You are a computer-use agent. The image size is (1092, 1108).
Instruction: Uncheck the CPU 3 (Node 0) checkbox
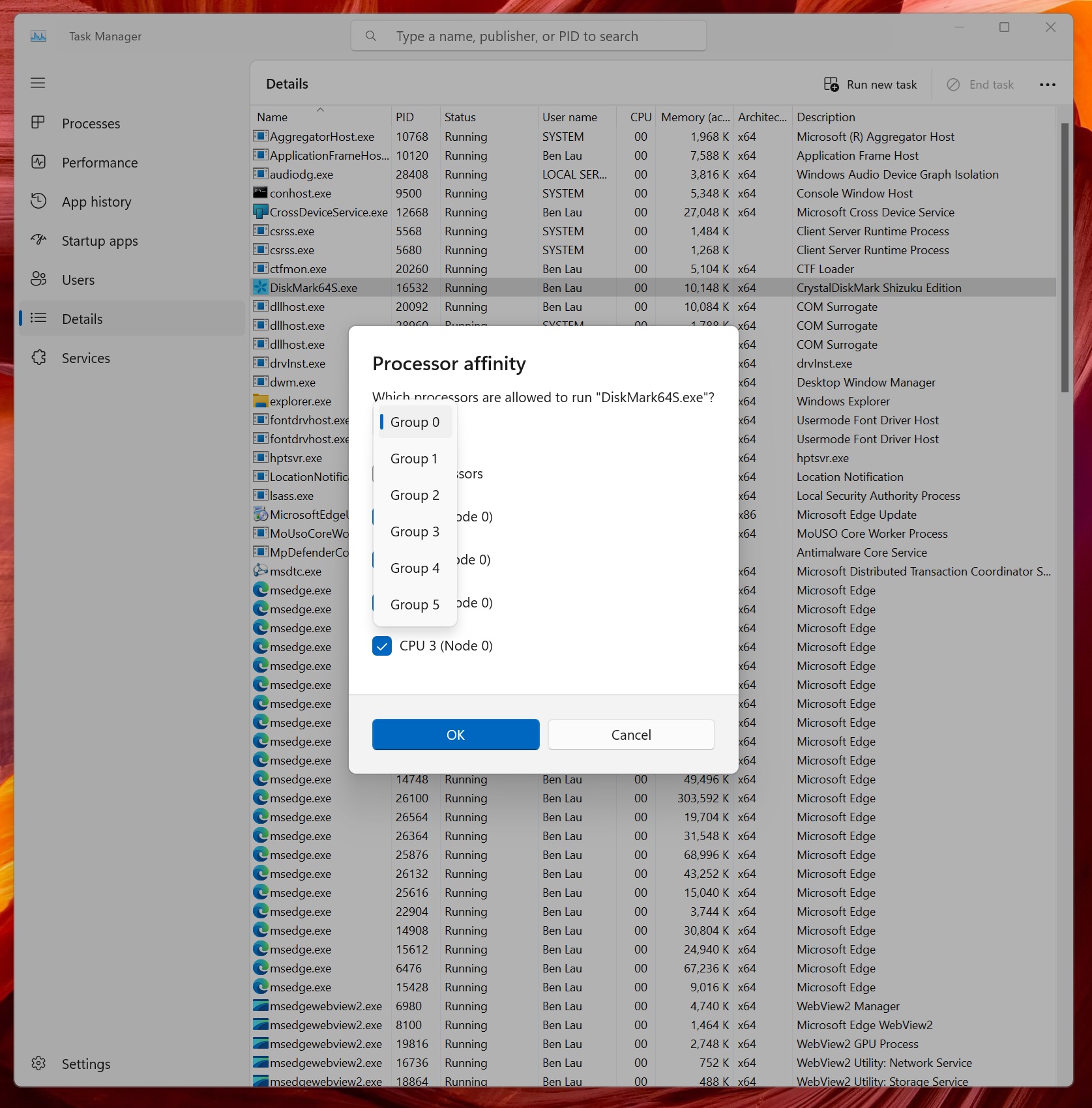click(x=382, y=646)
